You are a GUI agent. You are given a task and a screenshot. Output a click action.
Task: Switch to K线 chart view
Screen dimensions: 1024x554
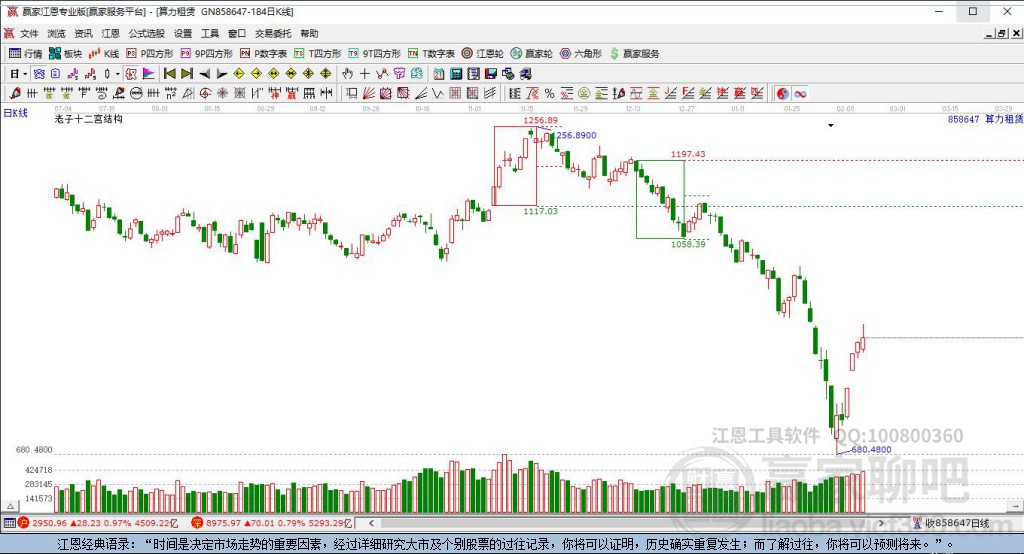(x=104, y=54)
